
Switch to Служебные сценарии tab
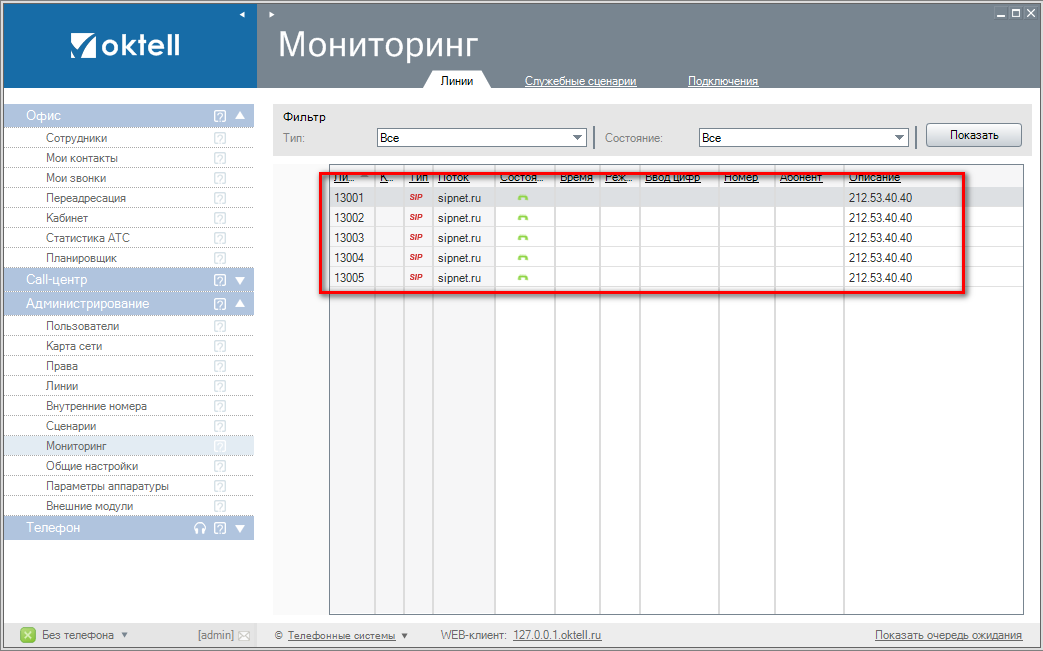[580, 82]
